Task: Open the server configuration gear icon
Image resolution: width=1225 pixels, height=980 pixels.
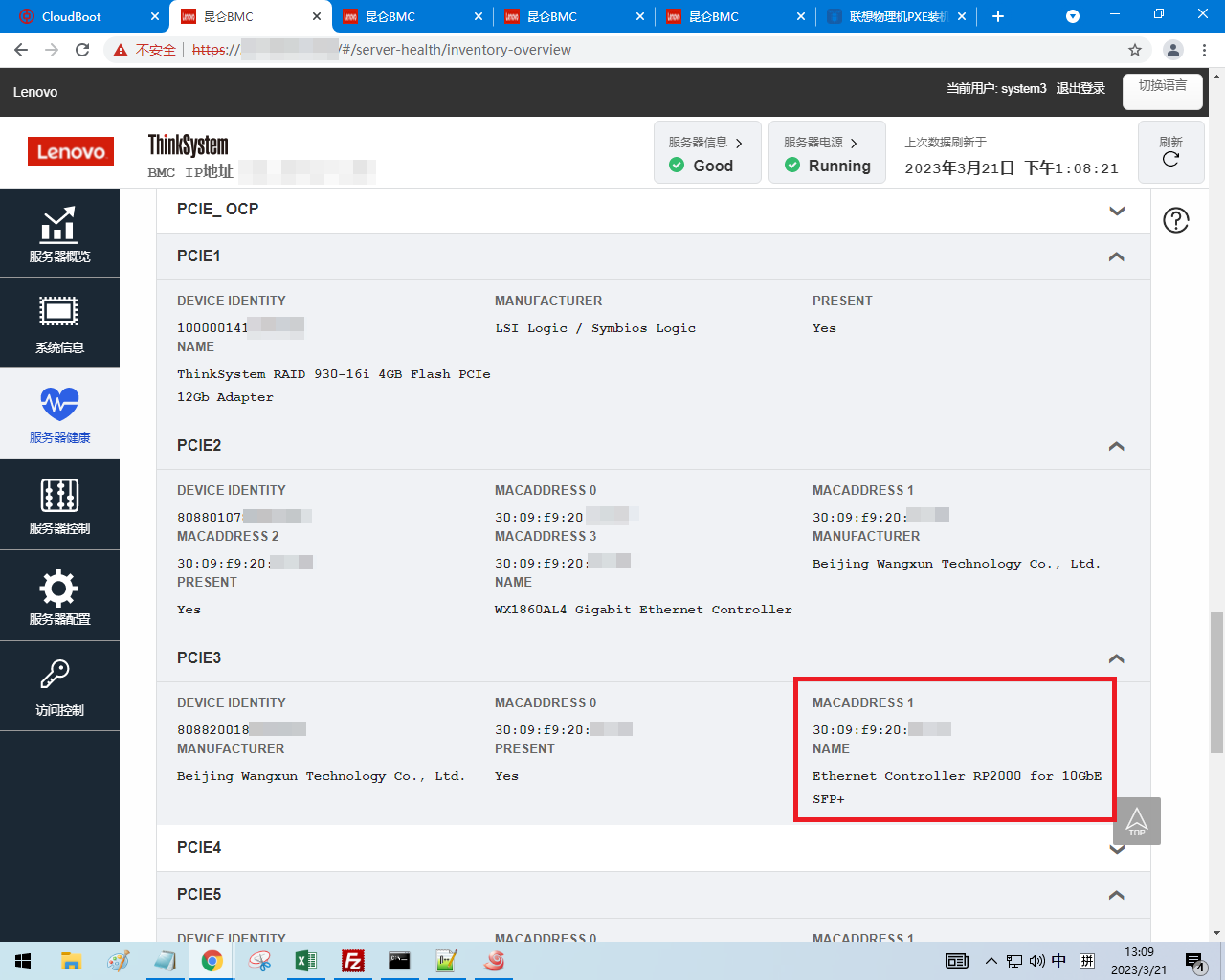Action: [x=59, y=588]
